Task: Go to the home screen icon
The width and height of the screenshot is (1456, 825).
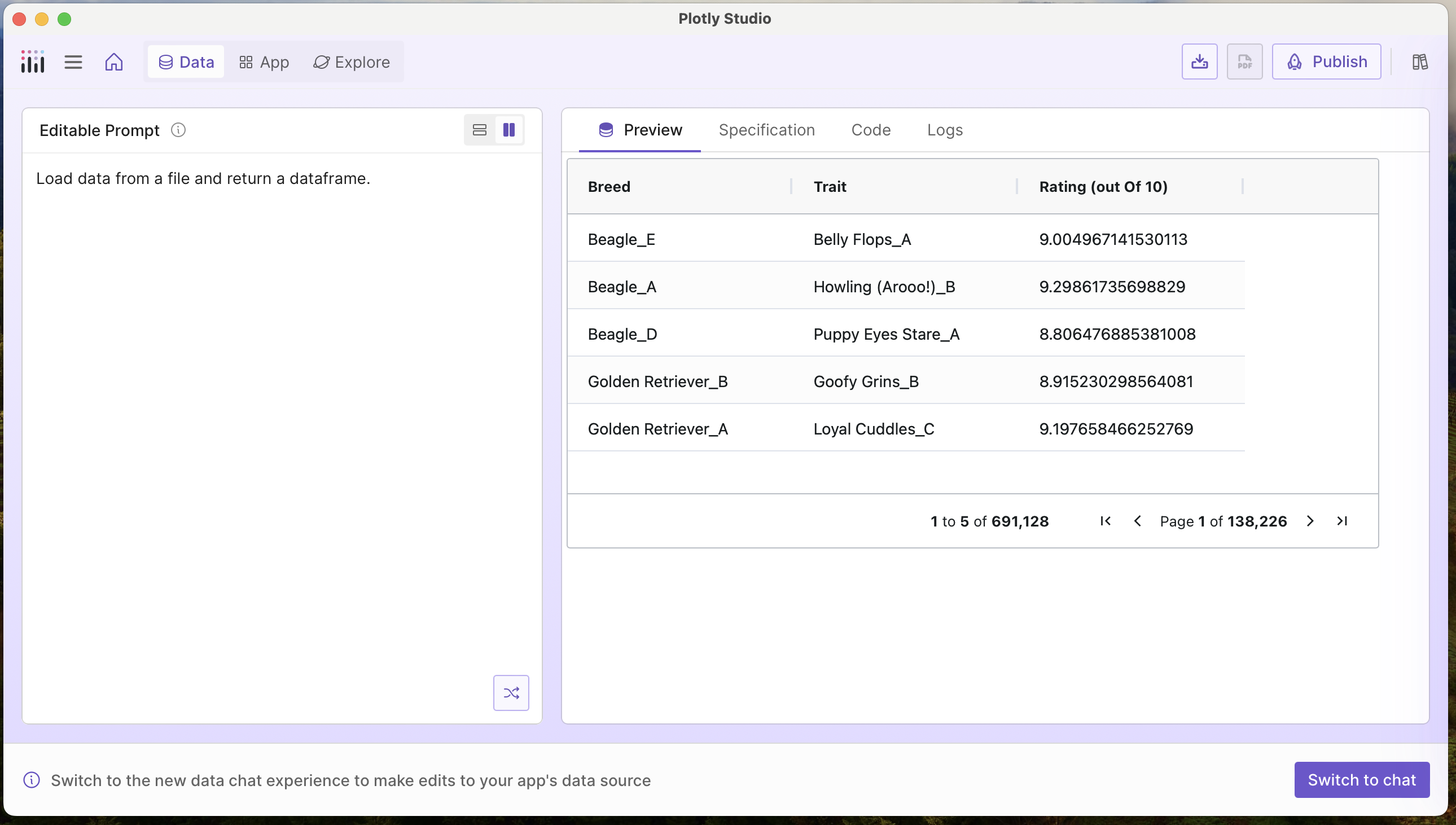Action: click(114, 61)
